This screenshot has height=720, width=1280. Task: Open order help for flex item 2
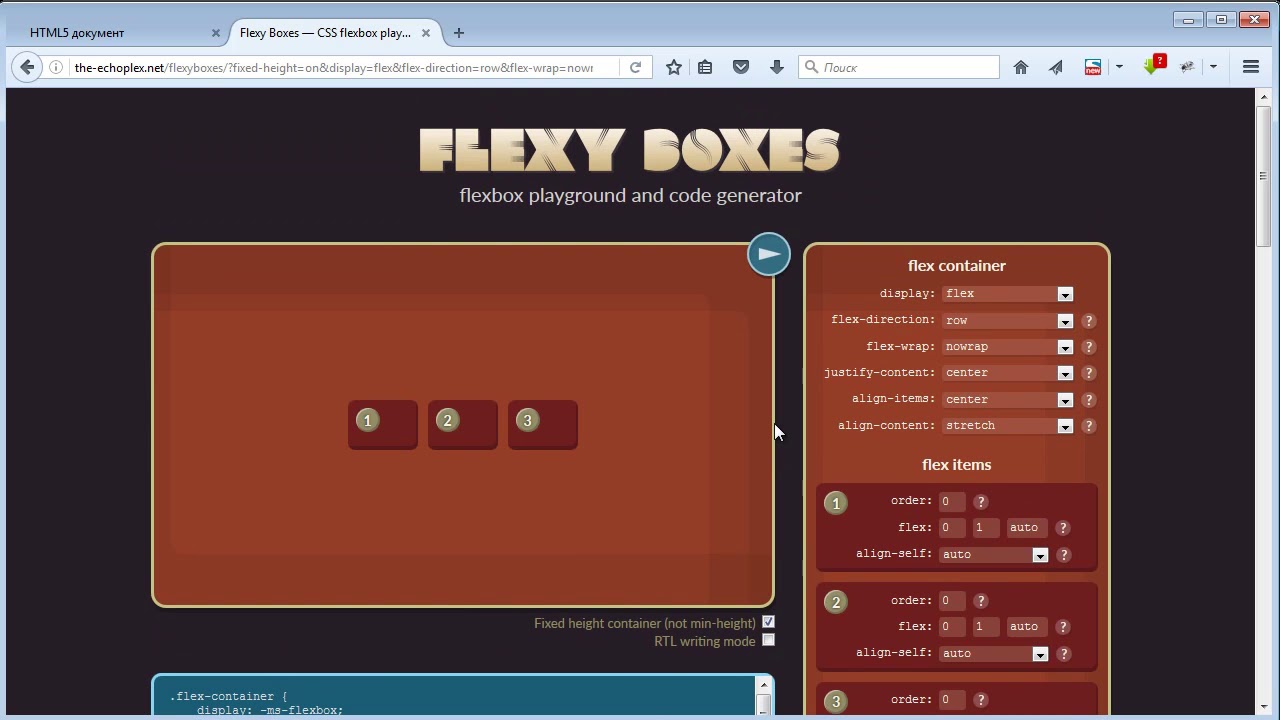[x=981, y=601]
